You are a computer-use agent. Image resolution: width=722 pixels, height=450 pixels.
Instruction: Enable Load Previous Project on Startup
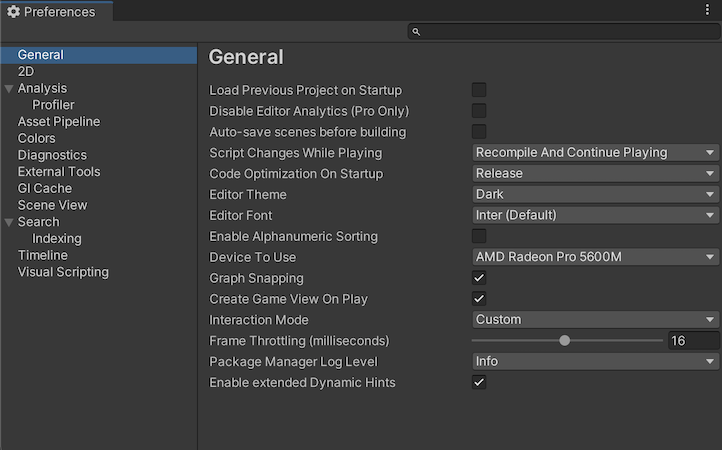pyautogui.click(x=479, y=90)
